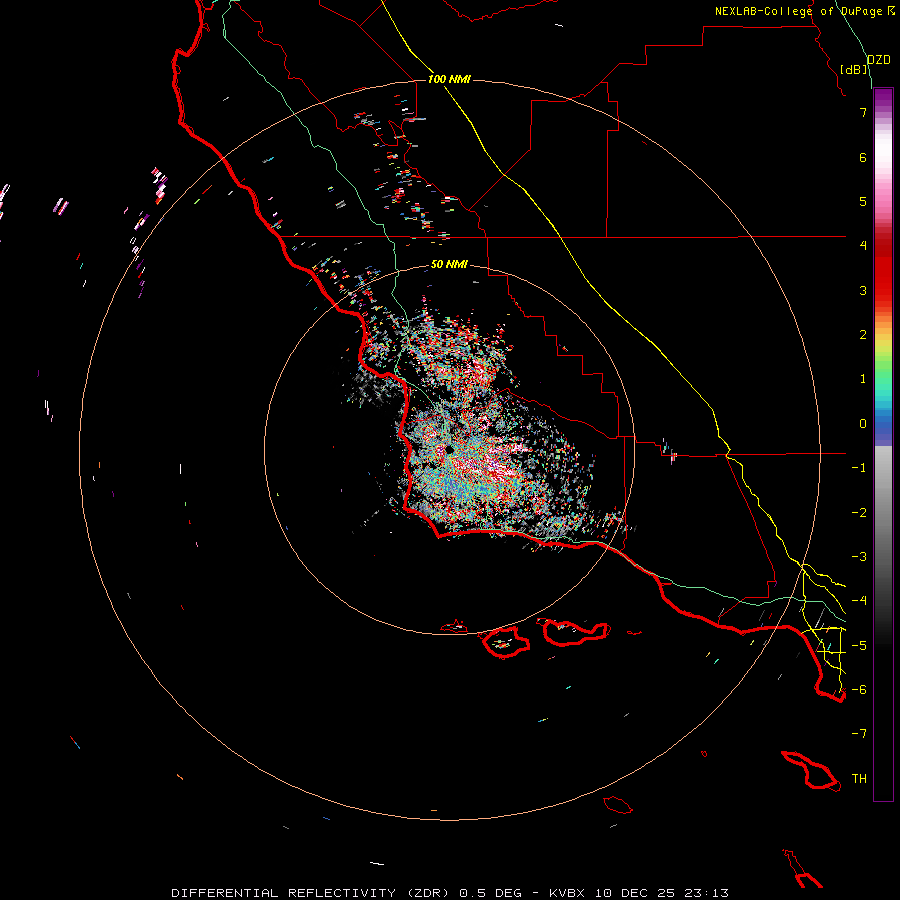900x900 pixels.
Task: Click the 5 value on the scale
Action: (863, 201)
